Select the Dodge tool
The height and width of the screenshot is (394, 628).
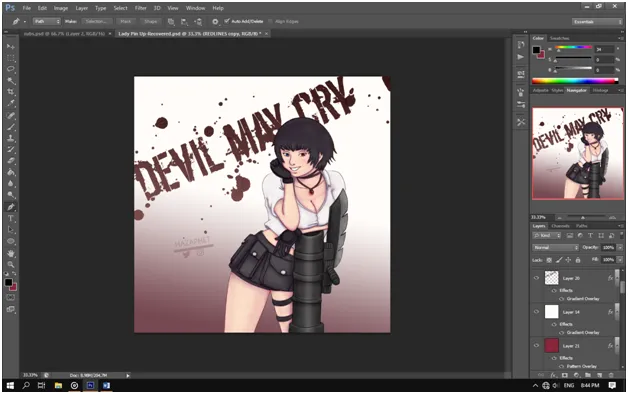click(x=11, y=195)
